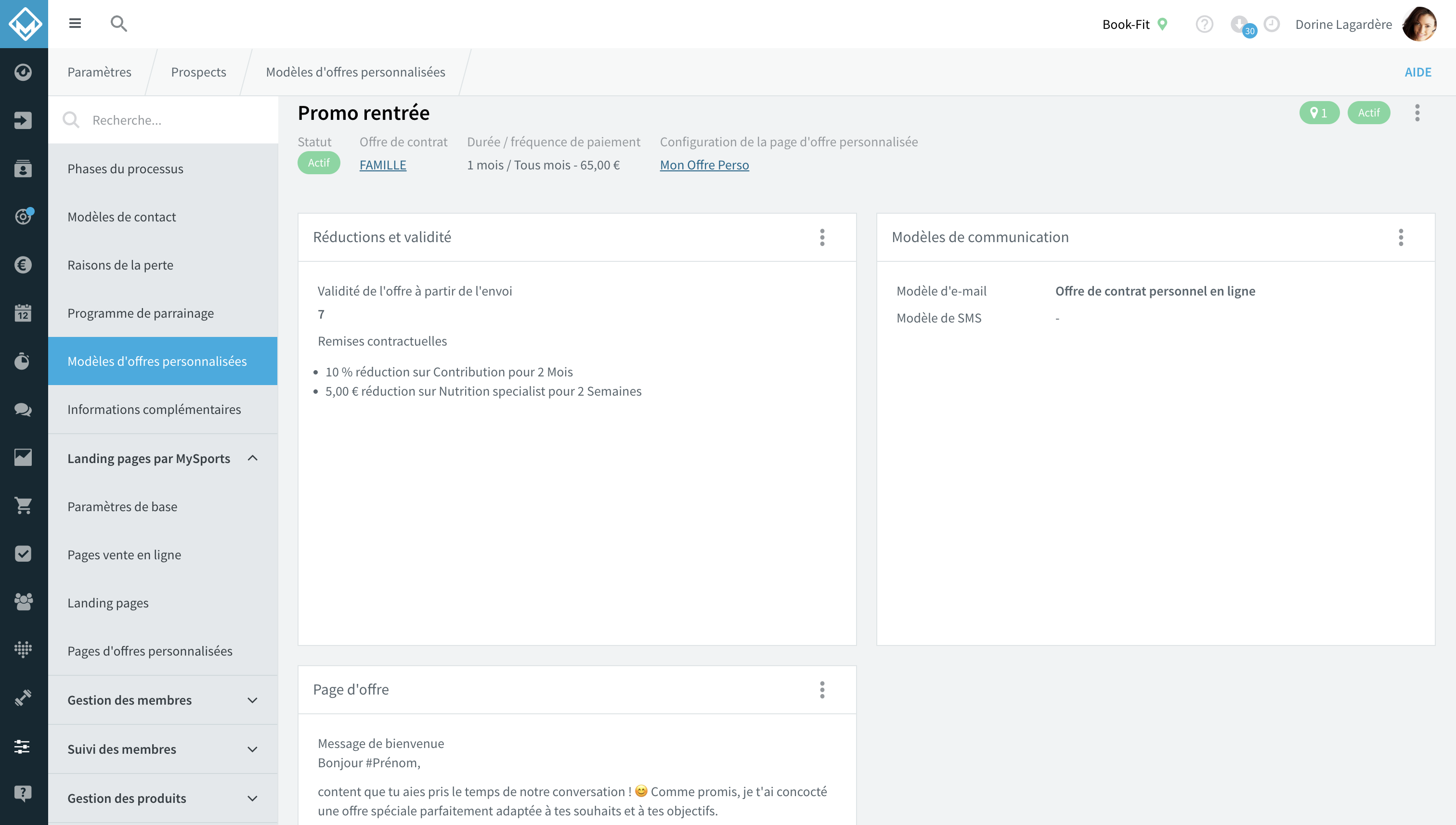Click the AIDE help button
Viewport: 1456px width, 825px height.
(x=1417, y=72)
